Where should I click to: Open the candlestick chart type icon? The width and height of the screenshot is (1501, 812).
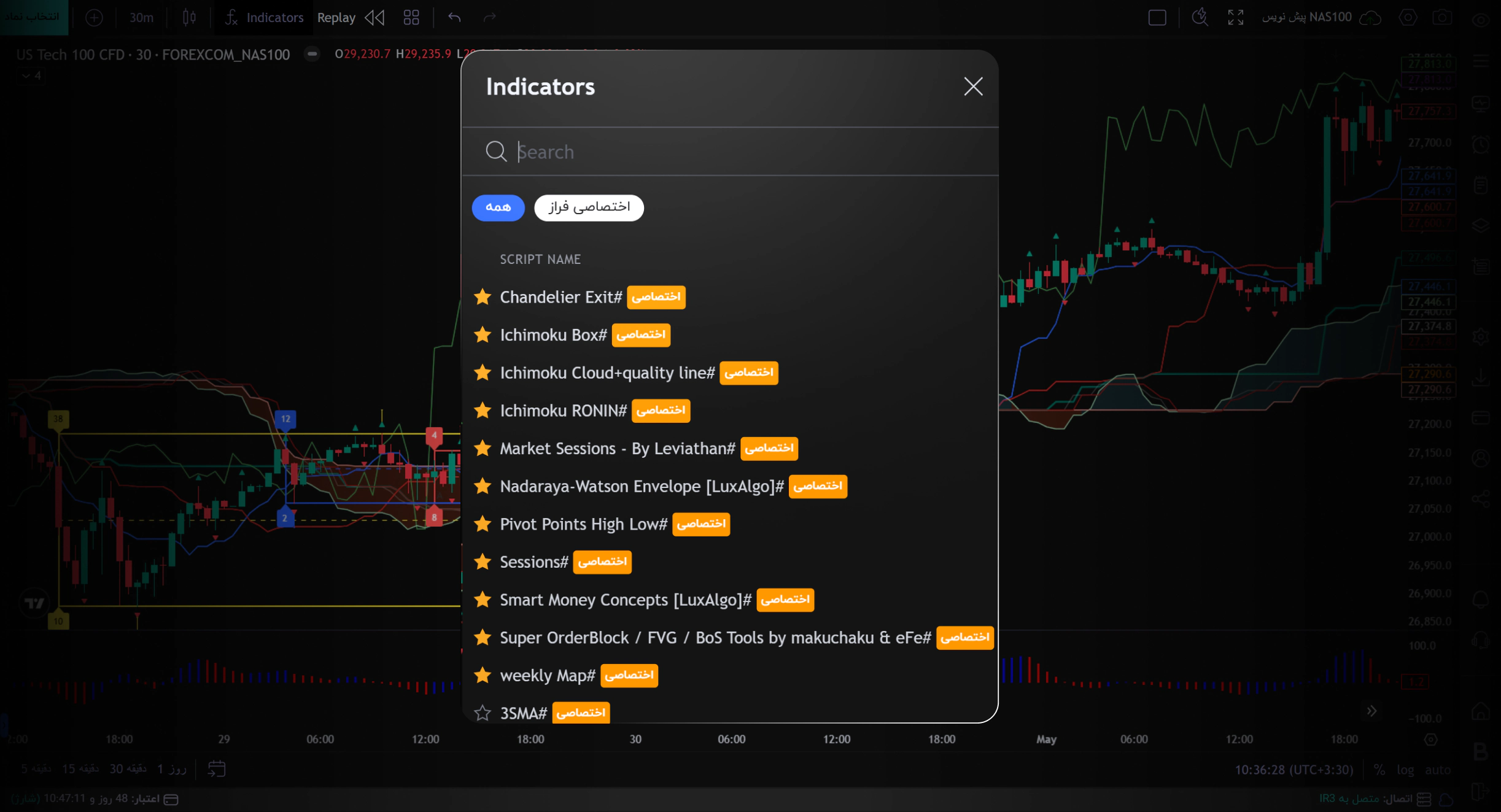click(x=189, y=18)
